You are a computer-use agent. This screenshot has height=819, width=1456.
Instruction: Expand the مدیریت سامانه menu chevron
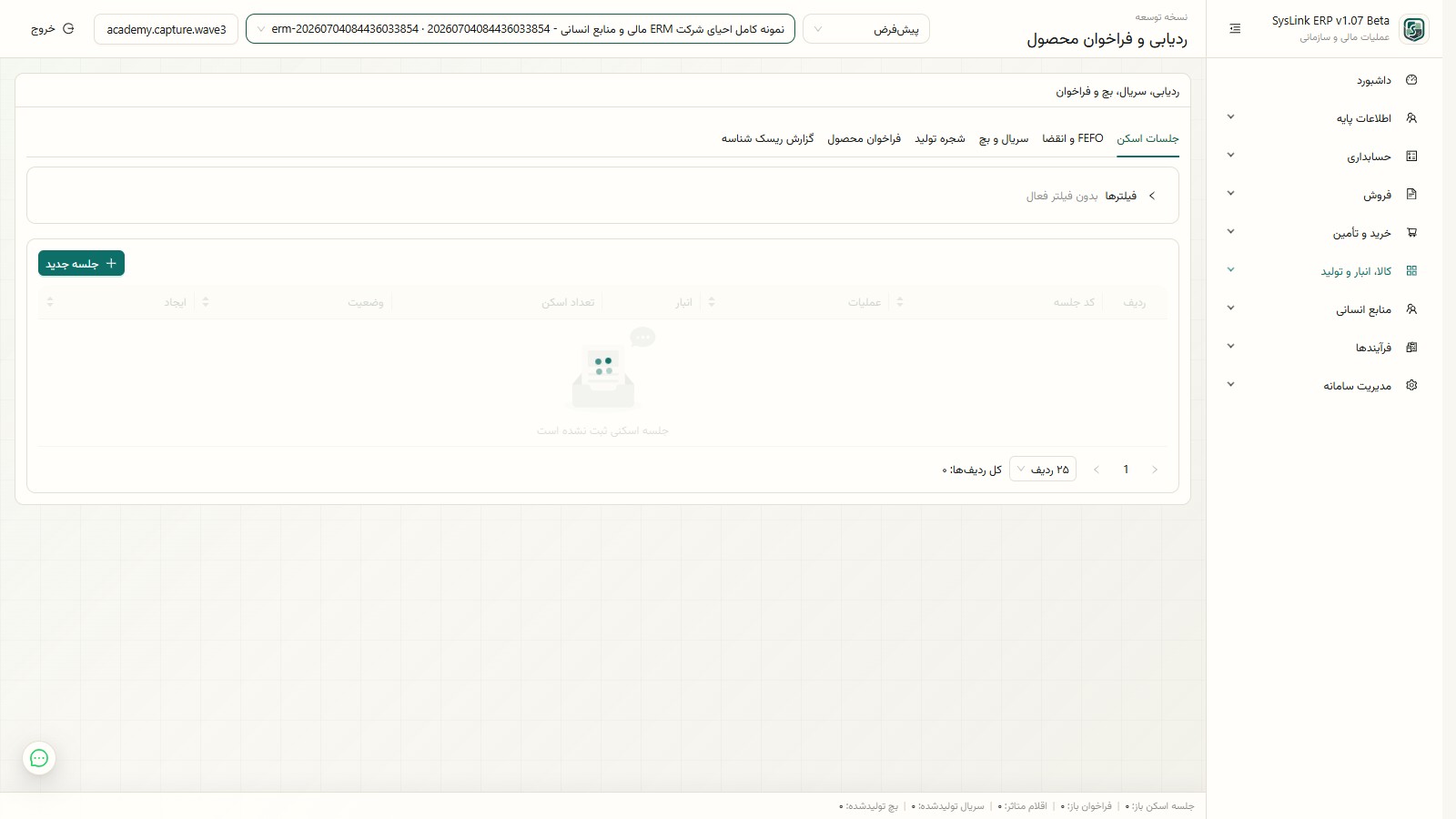click(x=1230, y=385)
